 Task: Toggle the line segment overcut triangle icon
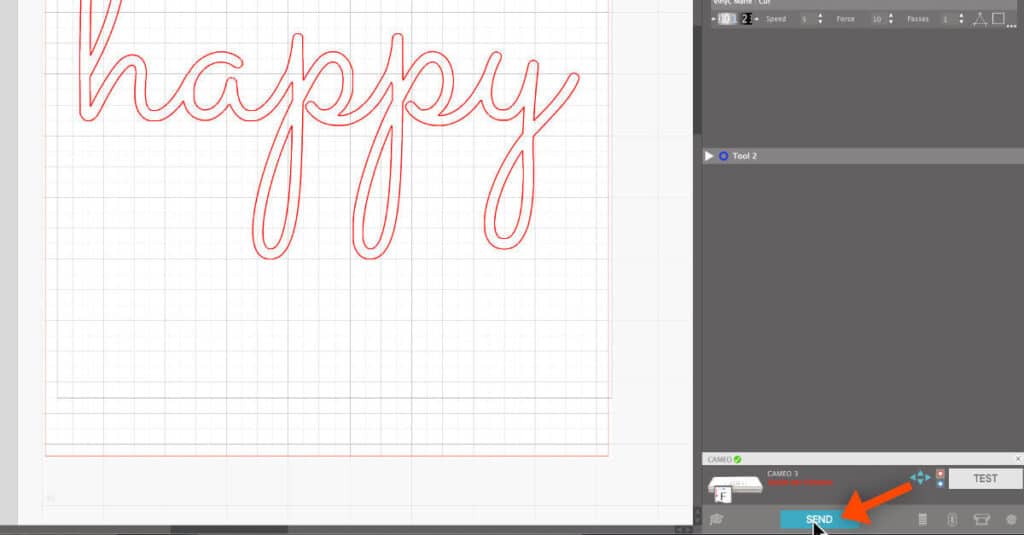pos(980,19)
